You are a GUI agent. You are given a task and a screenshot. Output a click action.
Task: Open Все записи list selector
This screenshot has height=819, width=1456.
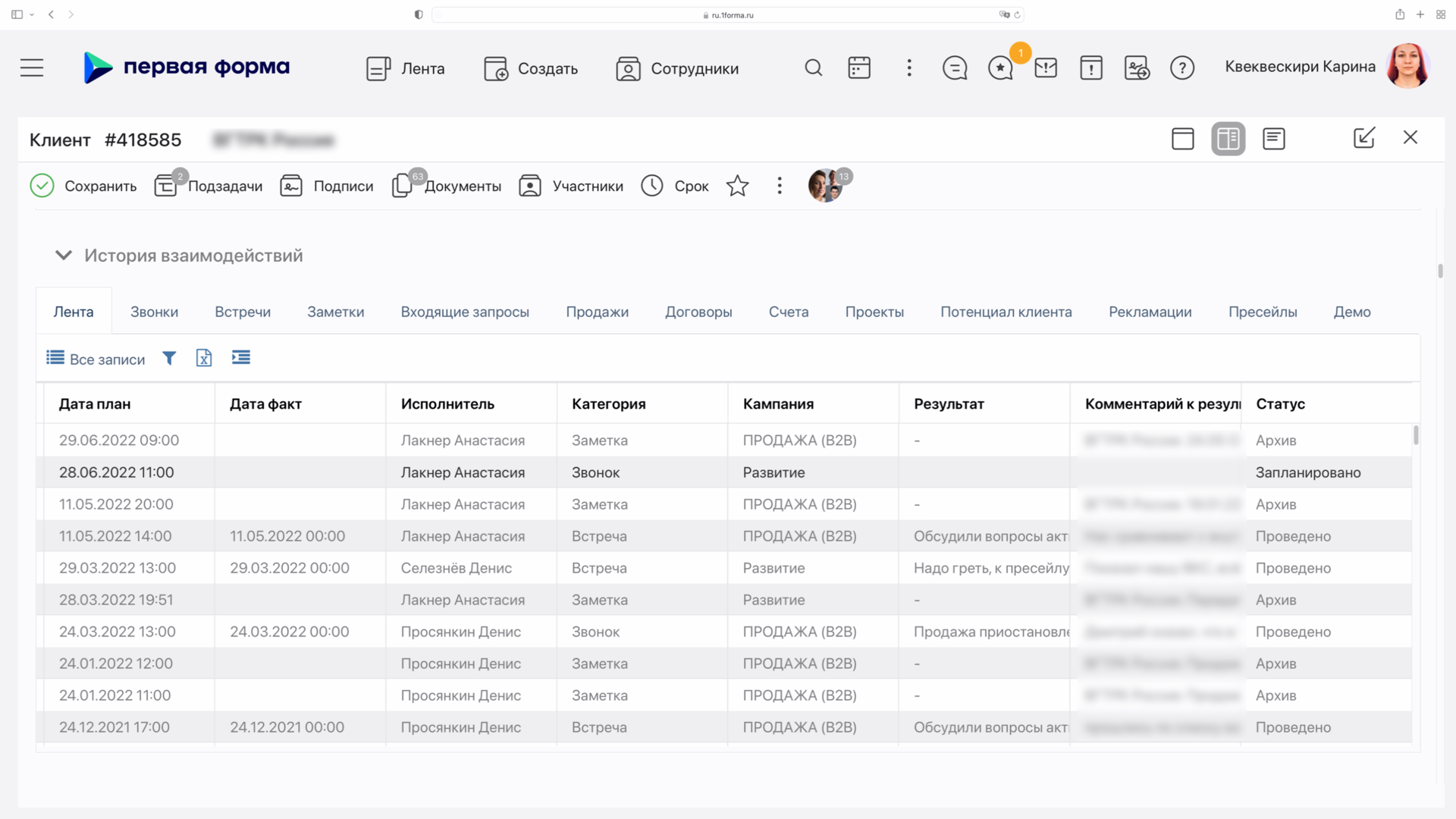coord(96,359)
